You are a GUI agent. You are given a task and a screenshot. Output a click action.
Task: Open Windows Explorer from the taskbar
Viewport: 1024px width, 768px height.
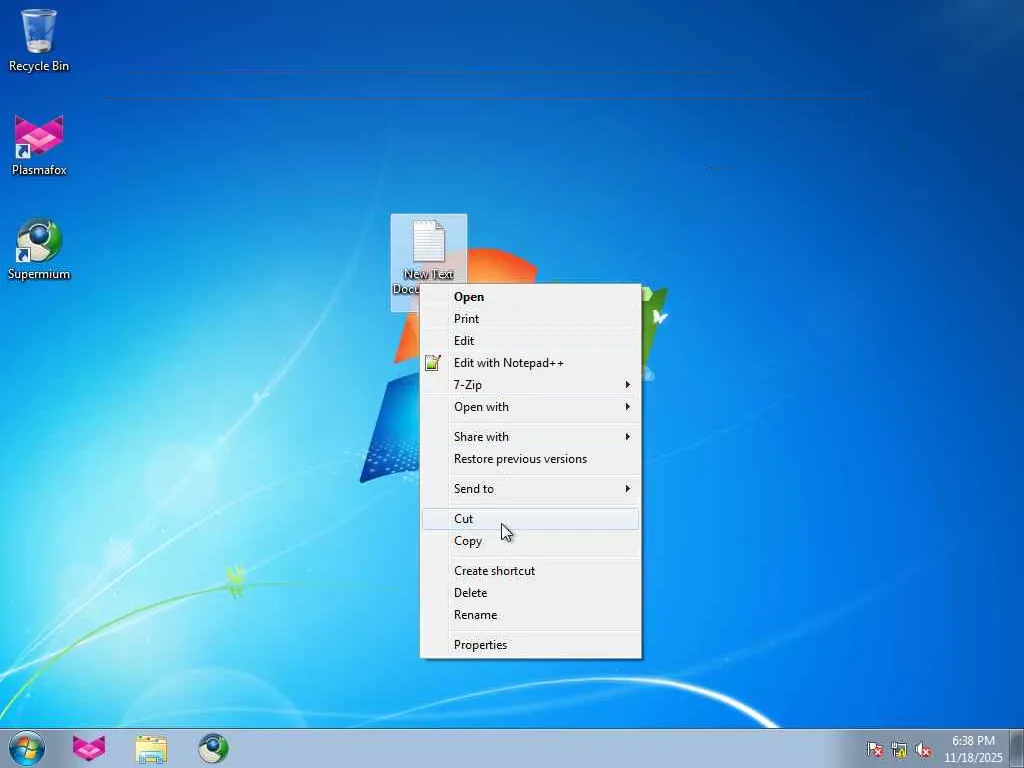point(151,748)
